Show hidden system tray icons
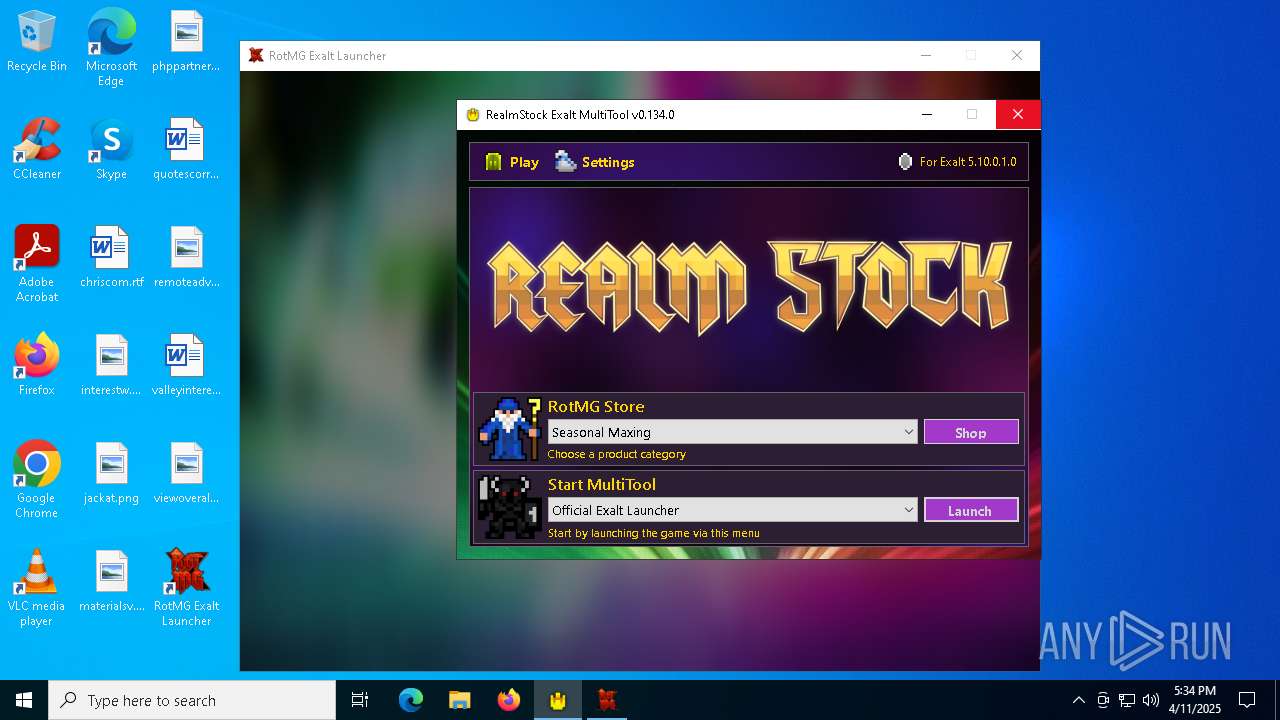Viewport: 1280px width, 720px height. [1078, 700]
